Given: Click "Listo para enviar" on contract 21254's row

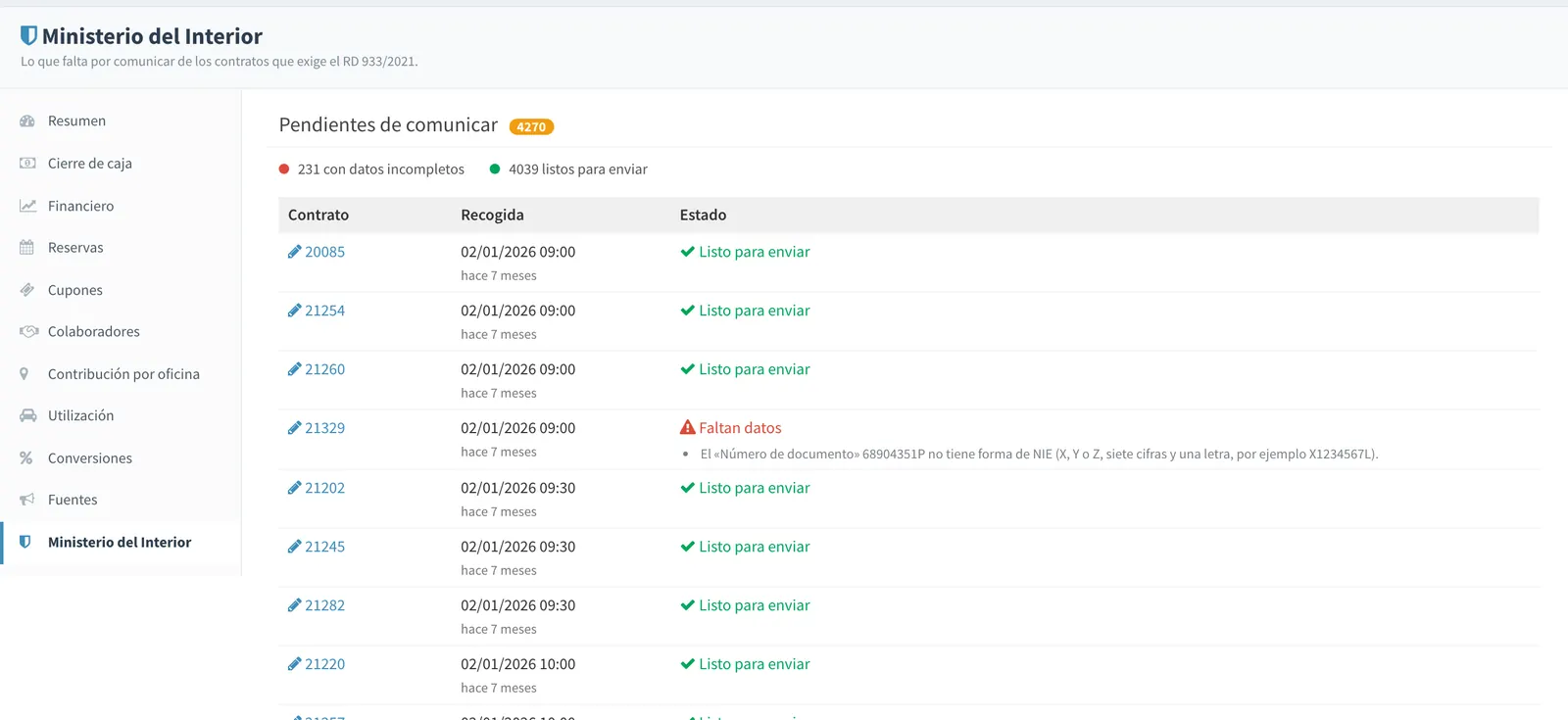Looking at the screenshot, I should click(x=755, y=311).
